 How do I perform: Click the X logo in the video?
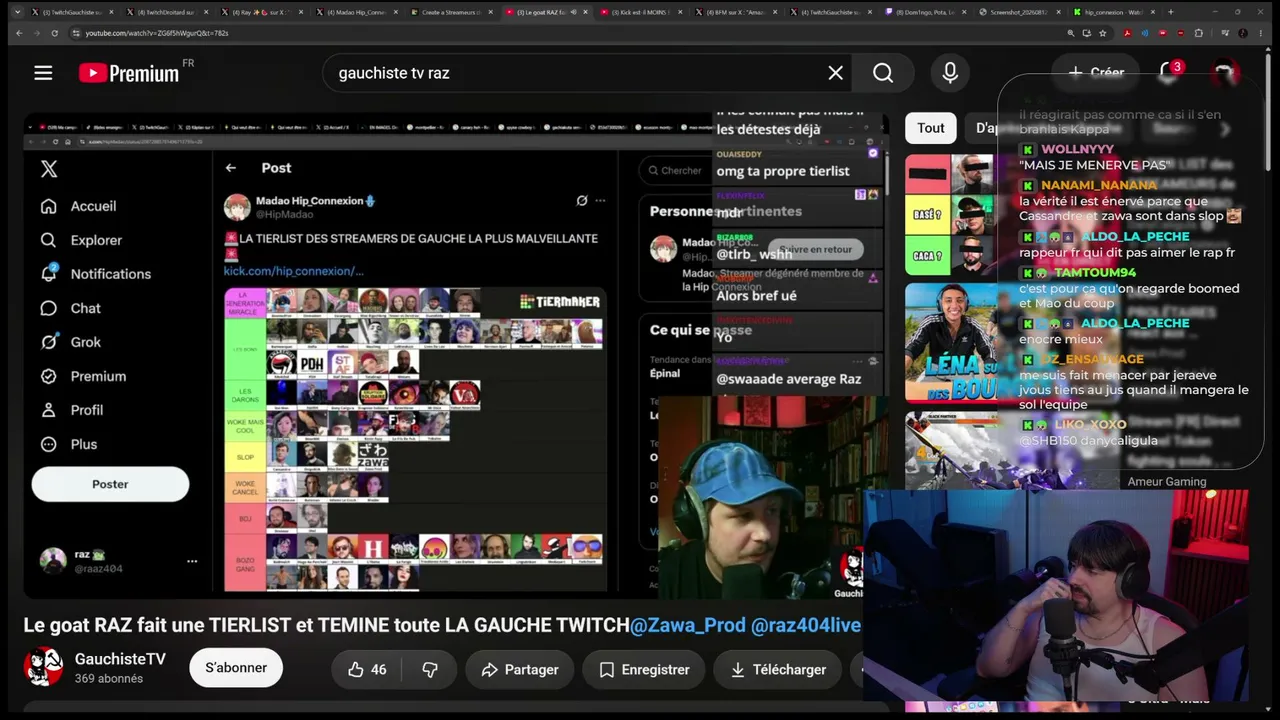(49, 169)
